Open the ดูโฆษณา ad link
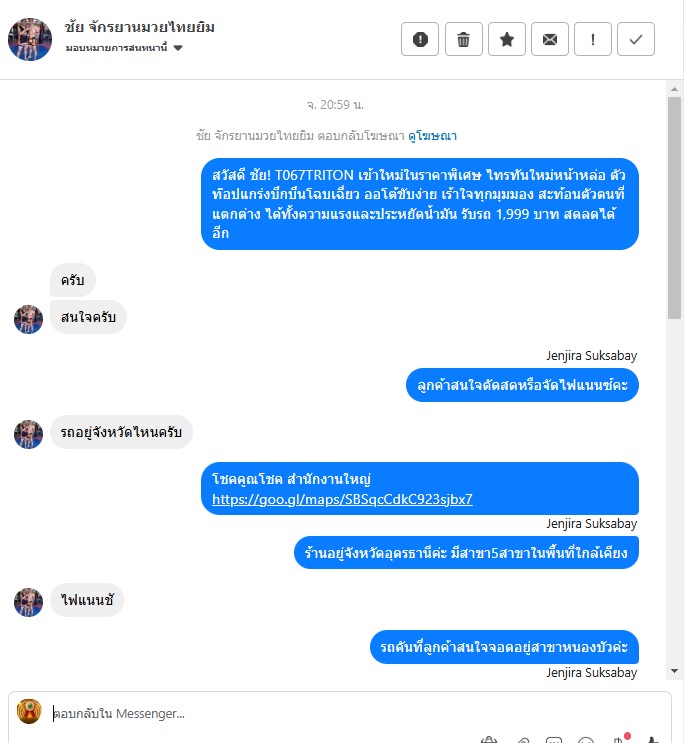This screenshot has width=684, height=743. pyautogui.click(x=432, y=136)
